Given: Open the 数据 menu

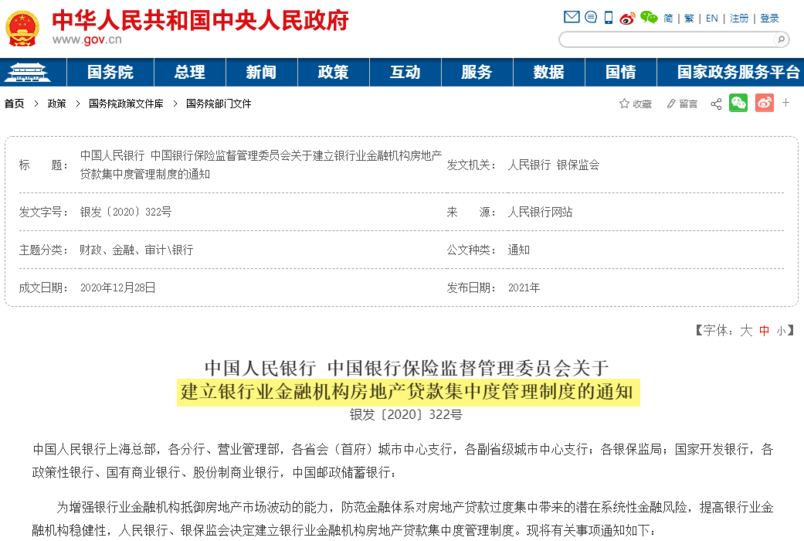Looking at the screenshot, I should [x=549, y=72].
